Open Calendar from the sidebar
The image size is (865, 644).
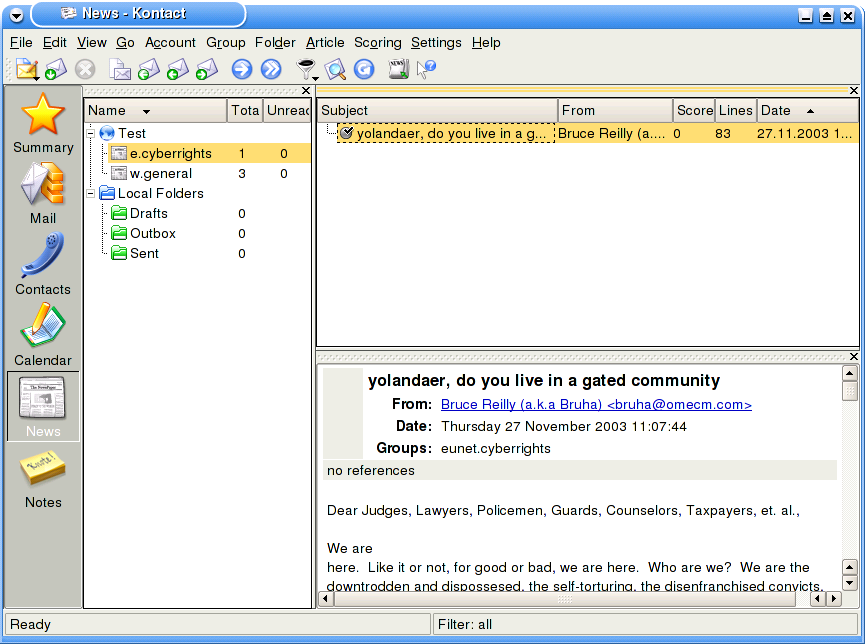(x=43, y=336)
